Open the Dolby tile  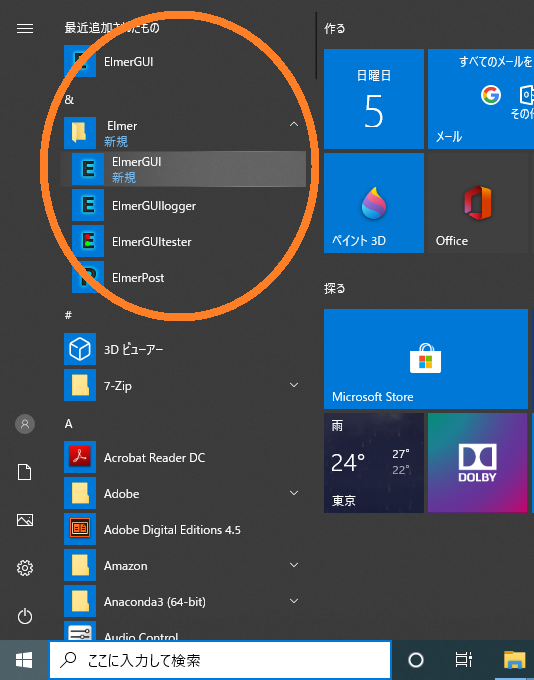(478, 463)
